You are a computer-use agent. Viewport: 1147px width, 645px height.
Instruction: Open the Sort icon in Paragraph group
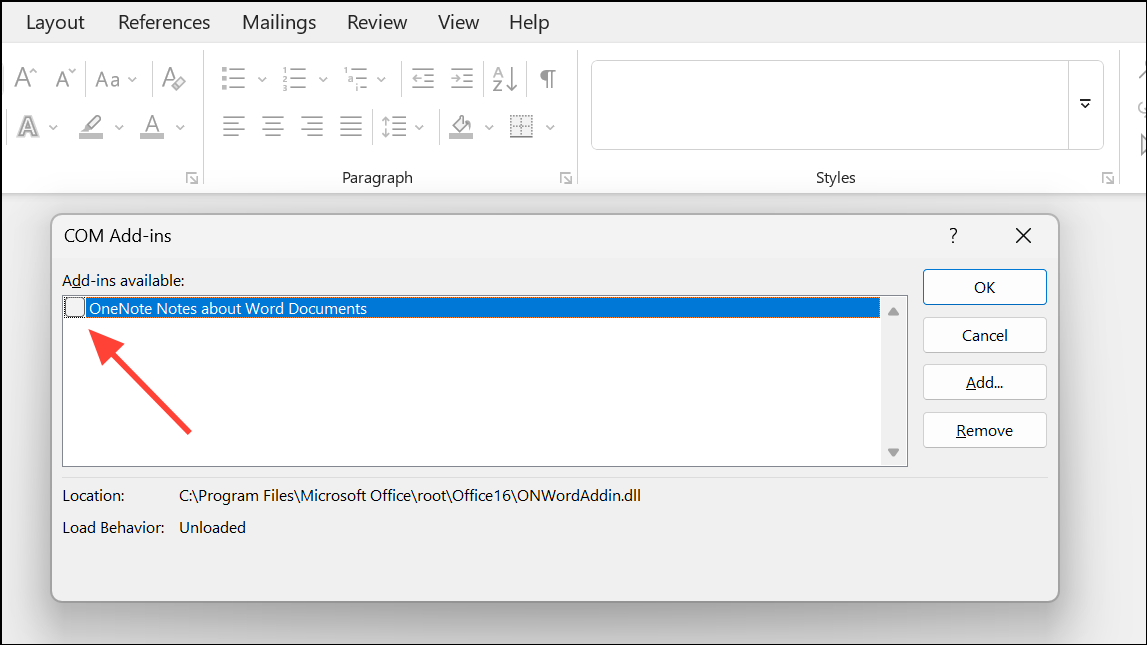click(503, 78)
